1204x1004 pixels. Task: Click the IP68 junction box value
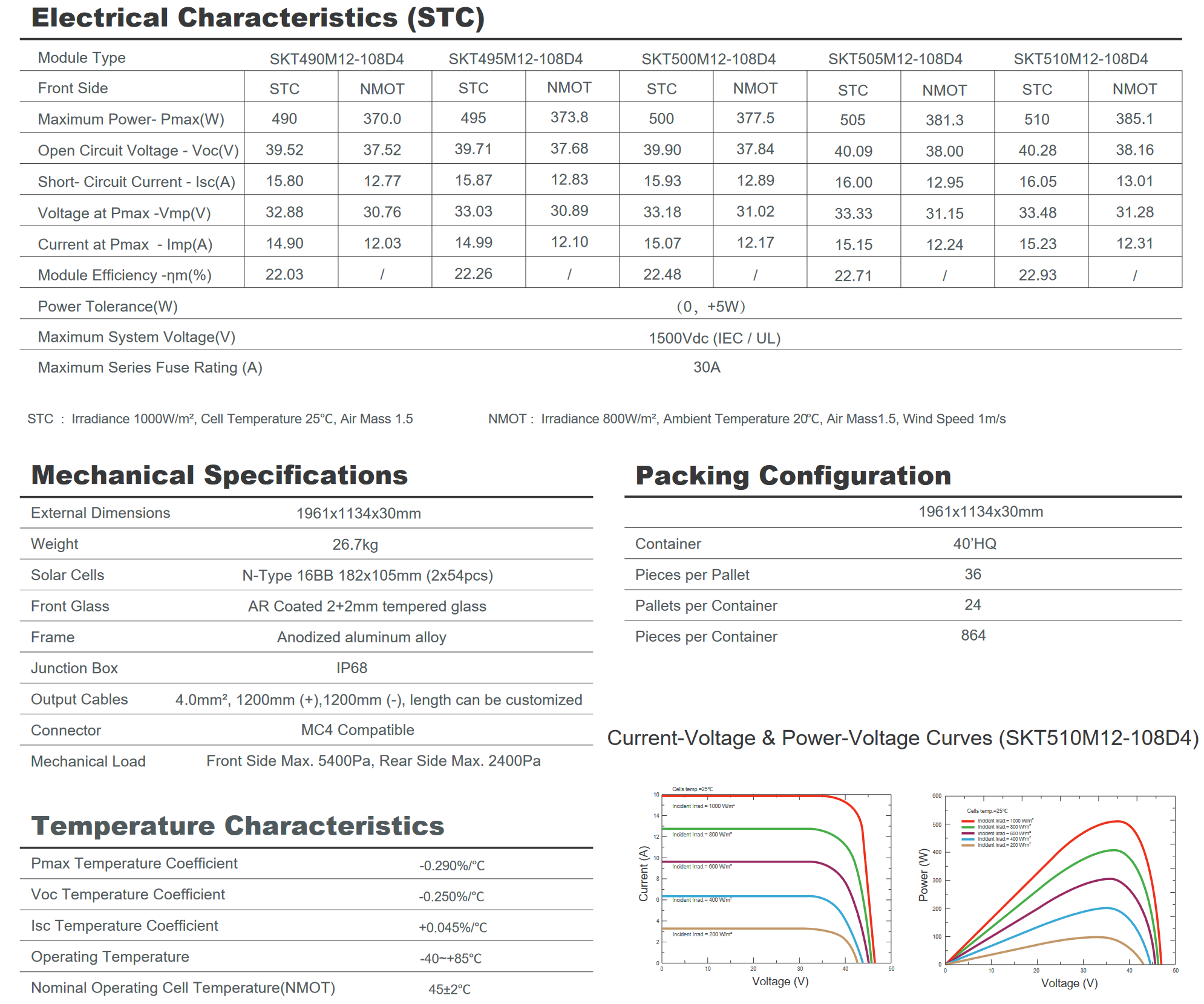pyautogui.click(x=352, y=668)
